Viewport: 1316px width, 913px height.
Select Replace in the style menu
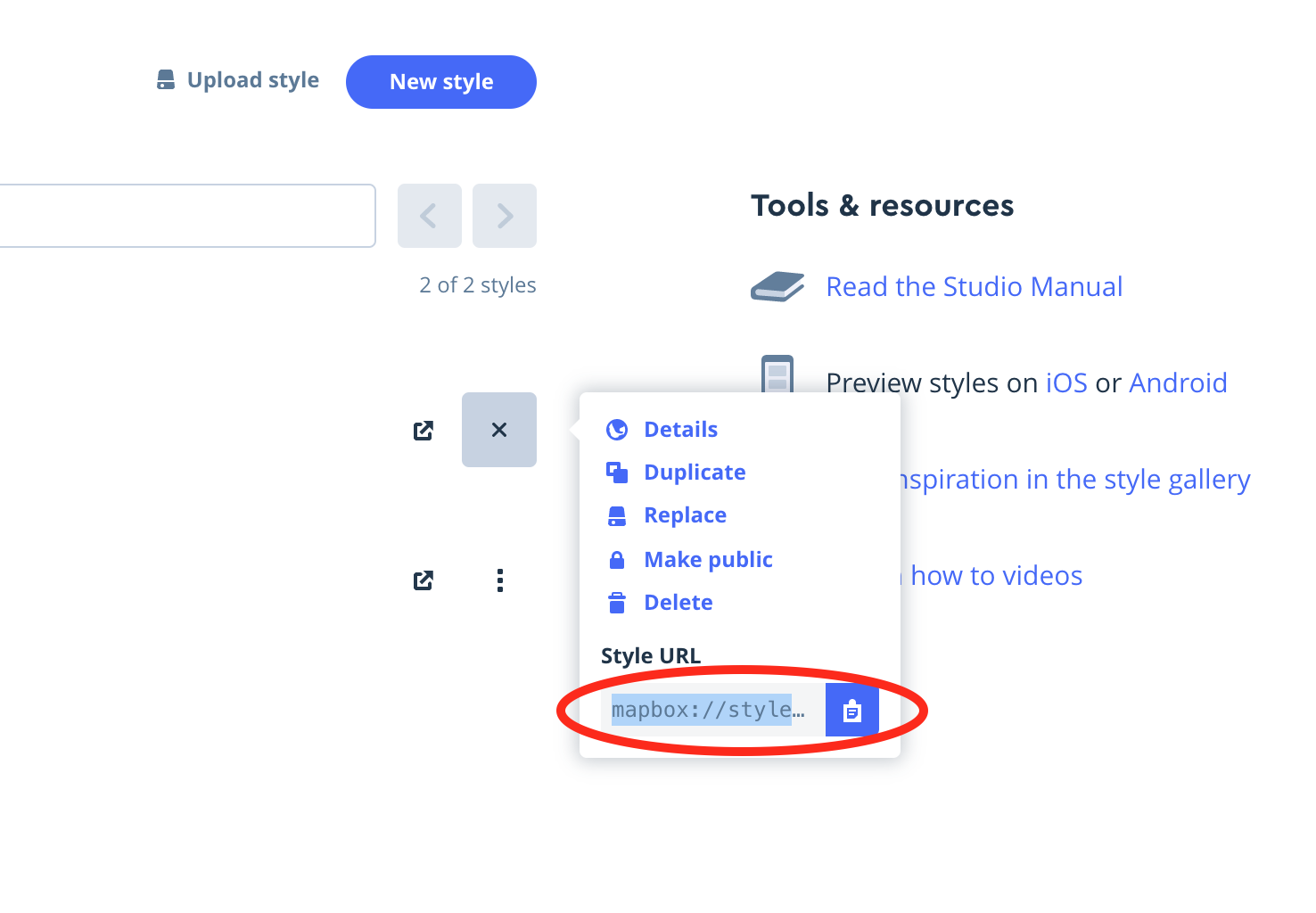(x=685, y=515)
